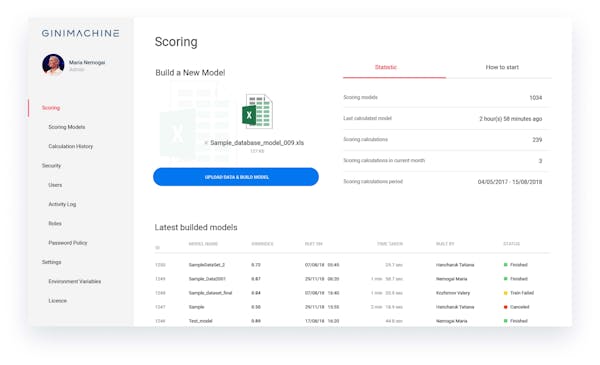Click the GiniMachine logo

pyautogui.click(x=80, y=33)
